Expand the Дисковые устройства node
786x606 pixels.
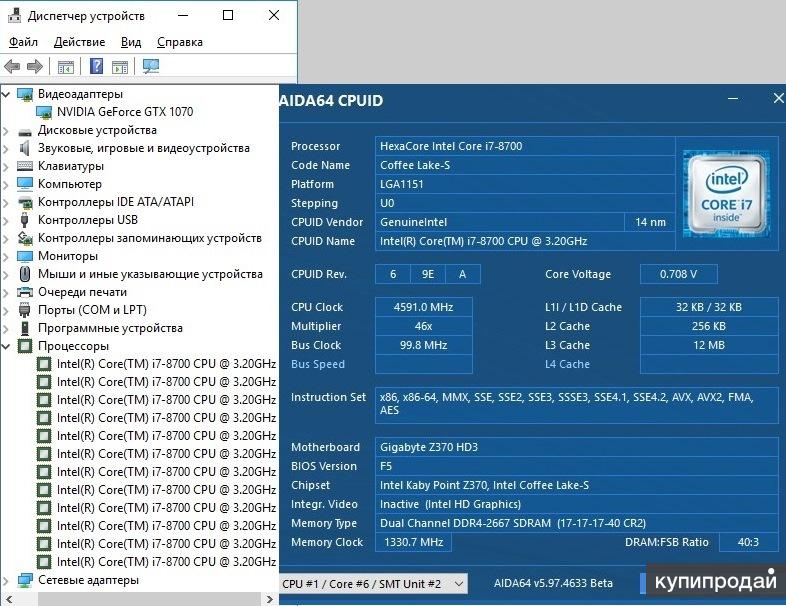click(7, 131)
